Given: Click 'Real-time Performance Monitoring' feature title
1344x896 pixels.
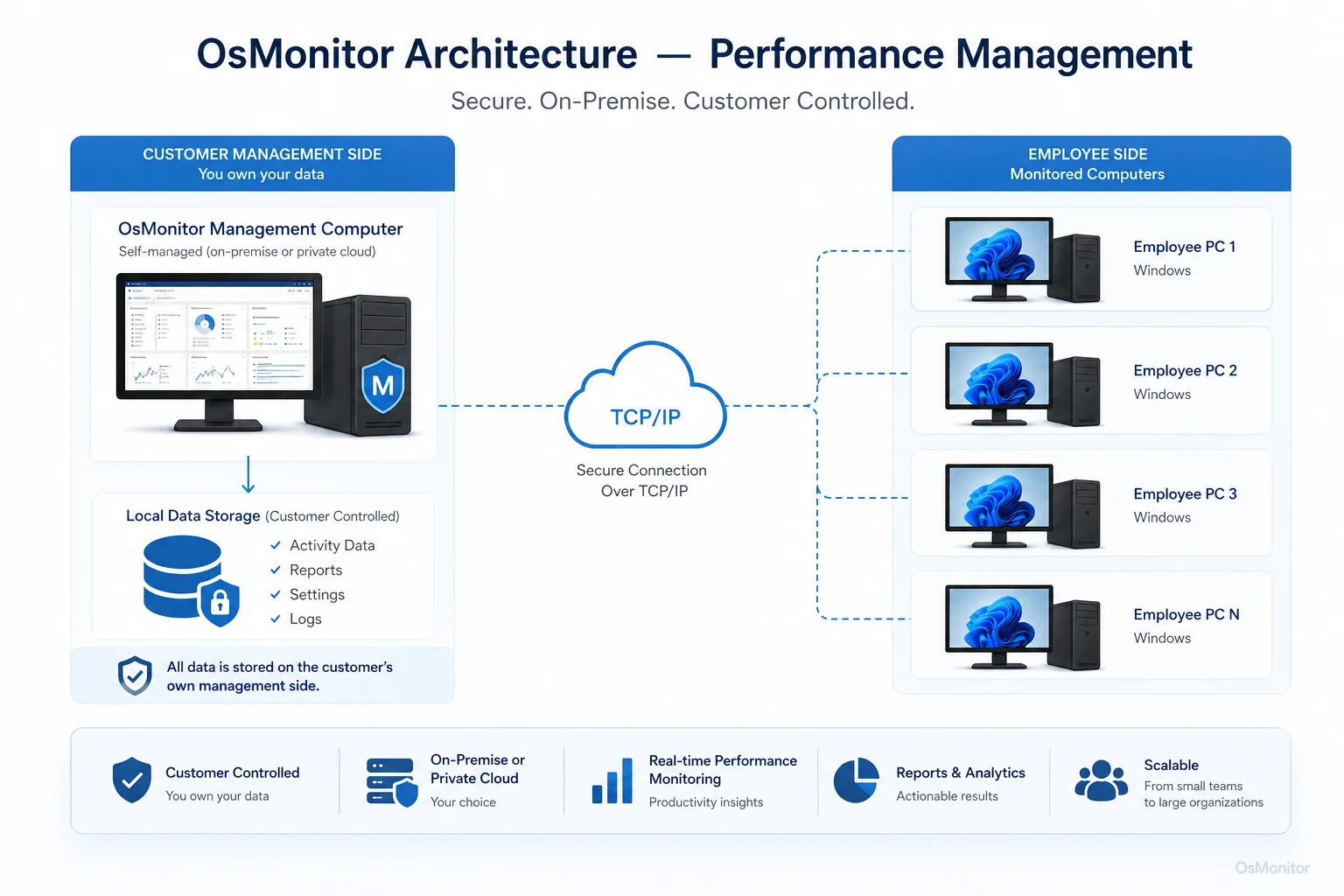Looking at the screenshot, I should [x=723, y=770].
